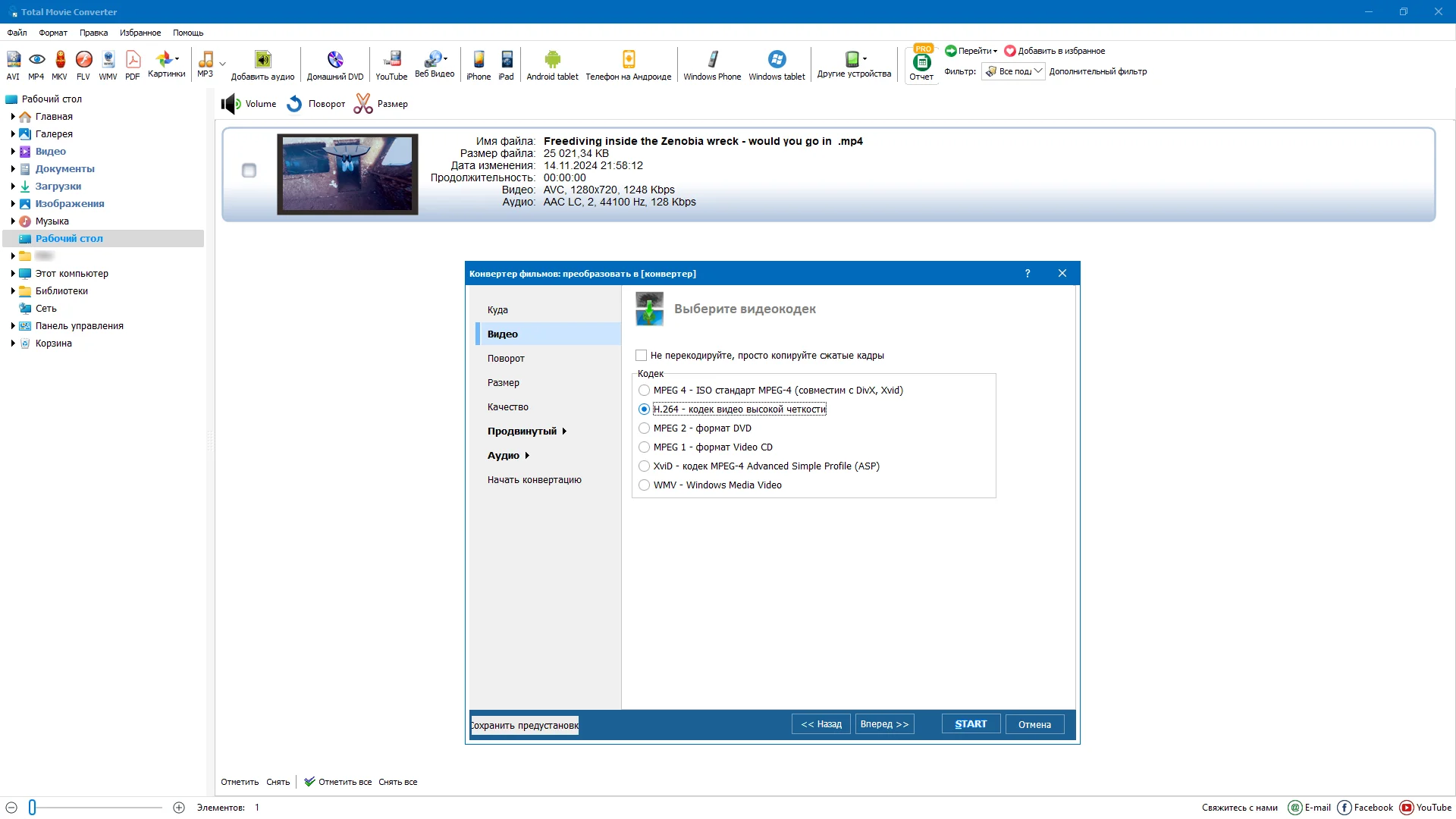This screenshot has width=1456, height=819.
Task: Choose the FLV format icon
Action: pyautogui.click(x=83, y=65)
